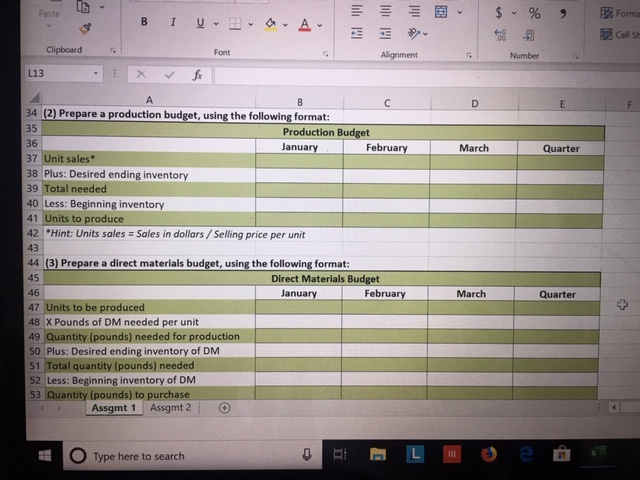Select column A header

point(149,100)
